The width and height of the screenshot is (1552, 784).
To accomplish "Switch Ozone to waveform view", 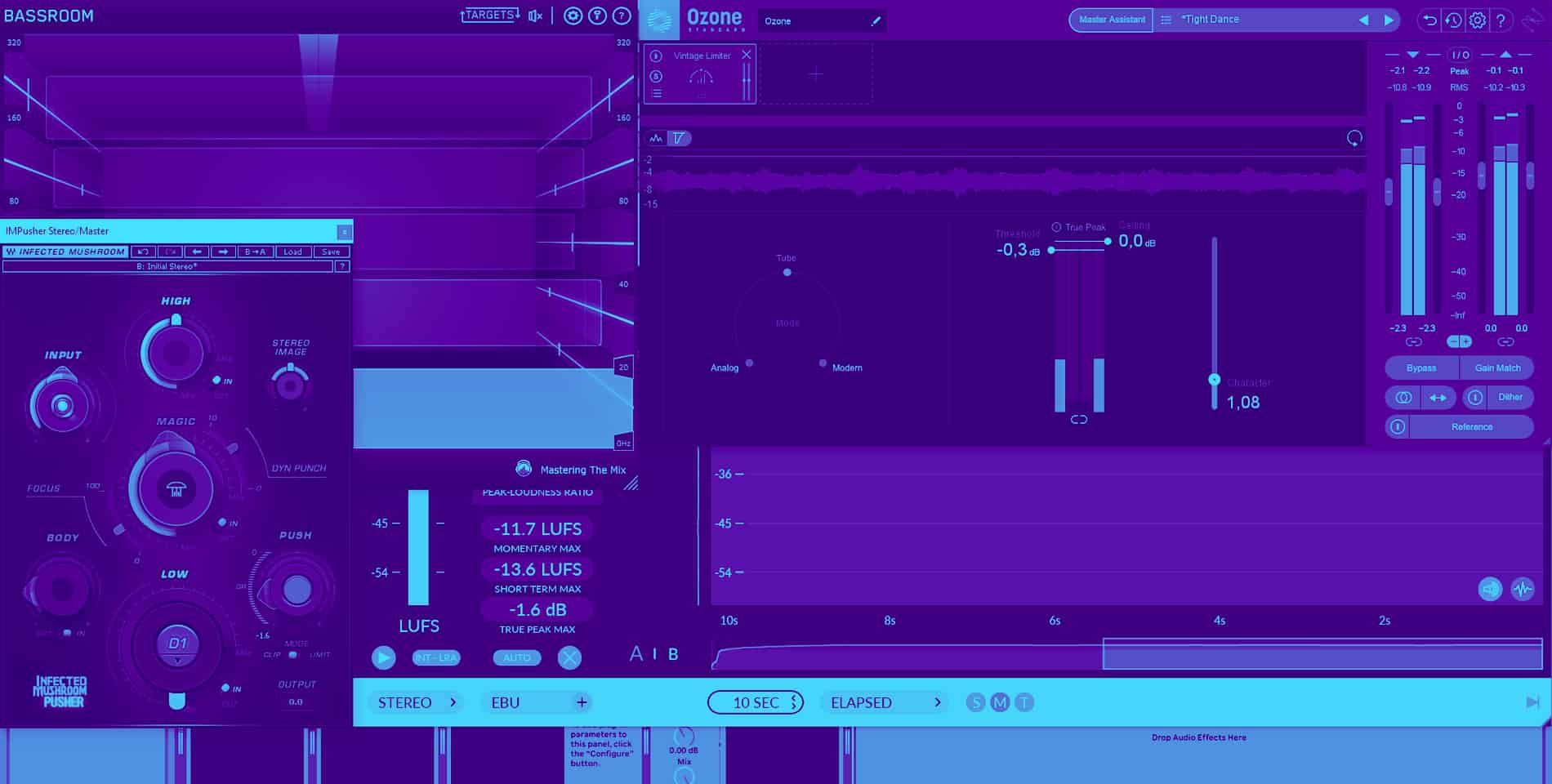I will point(656,139).
